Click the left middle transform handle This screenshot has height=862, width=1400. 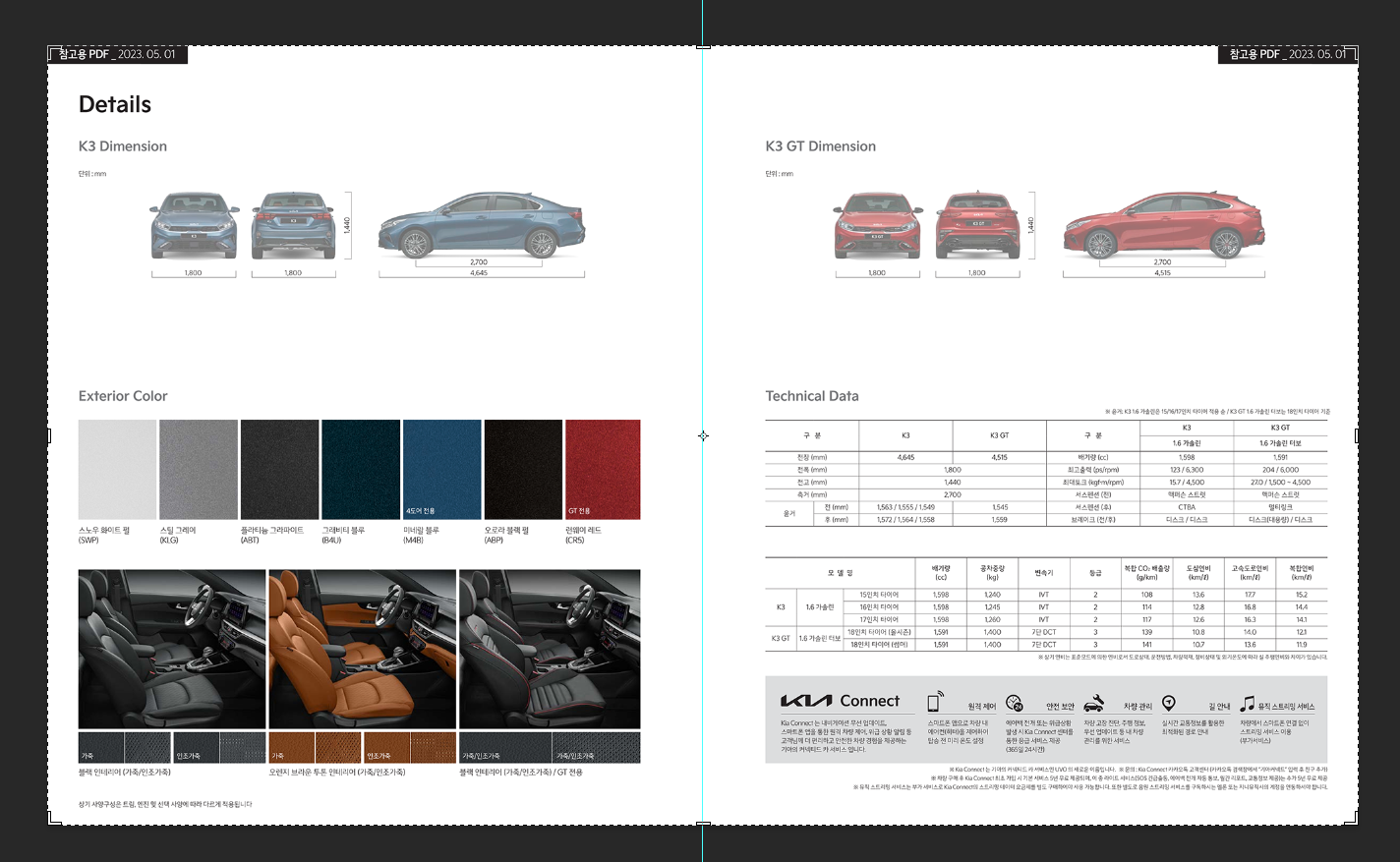(49, 435)
